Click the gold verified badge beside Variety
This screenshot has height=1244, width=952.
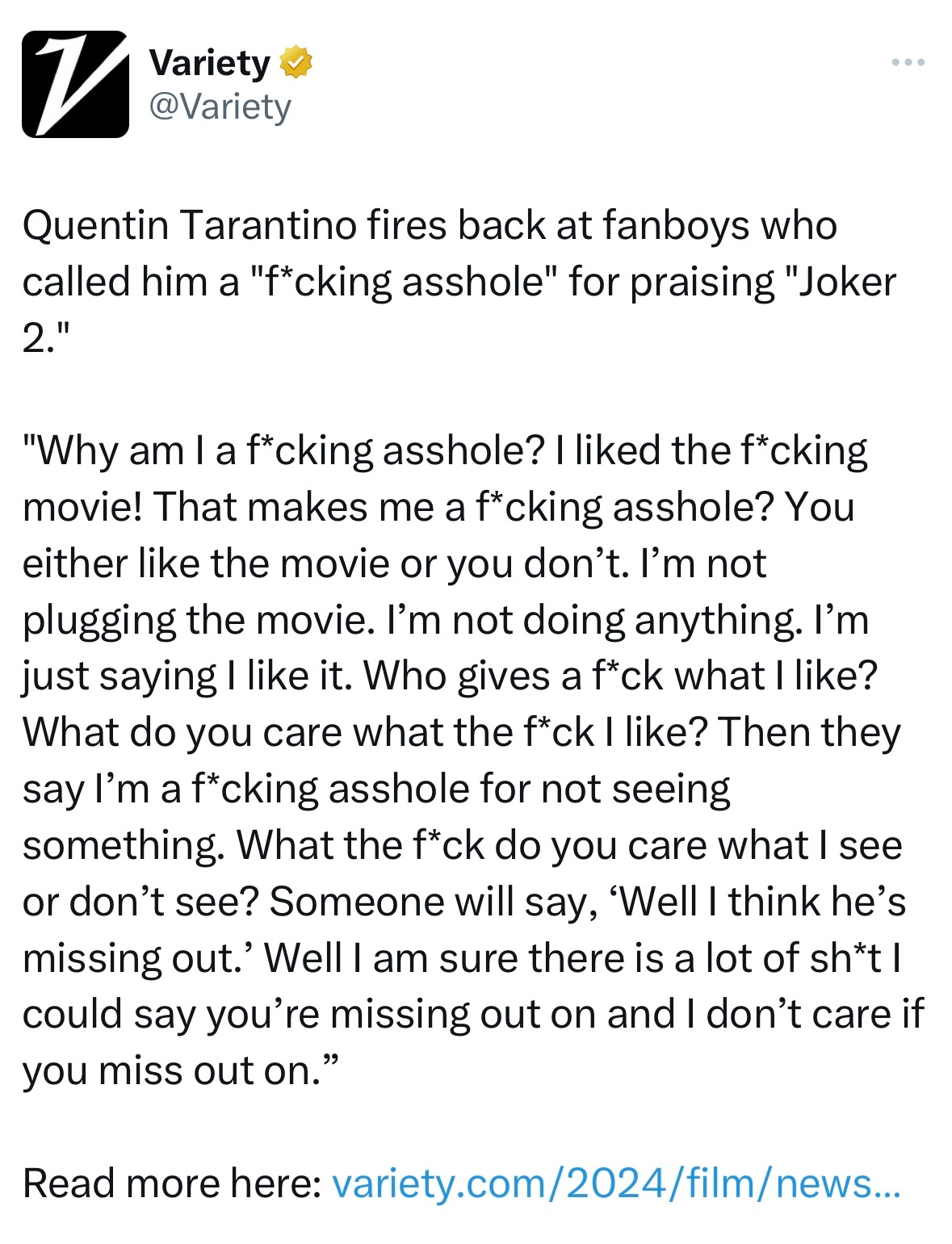pyautogui.click(x=296, y=63)
